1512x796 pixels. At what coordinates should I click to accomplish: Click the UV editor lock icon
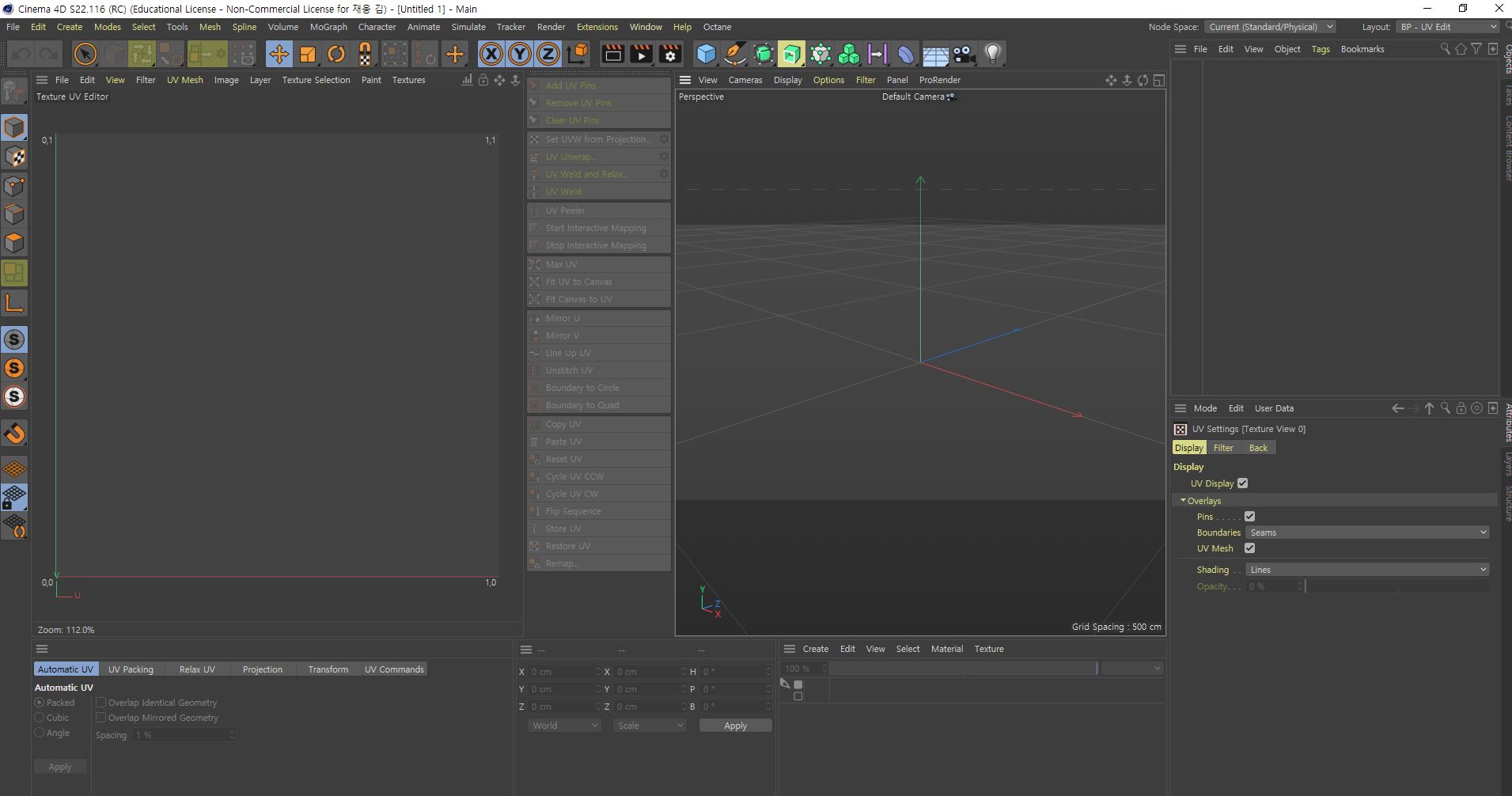pyautogui.click(x=483, y=80)
